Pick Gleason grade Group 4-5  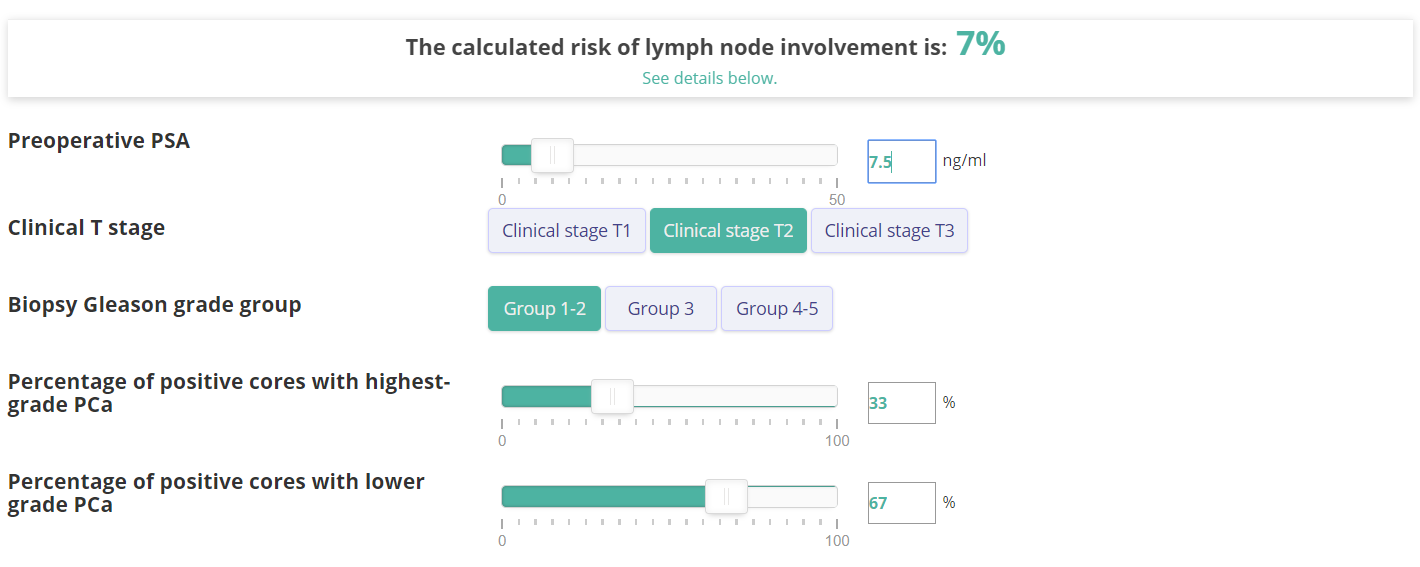point(777,308)
